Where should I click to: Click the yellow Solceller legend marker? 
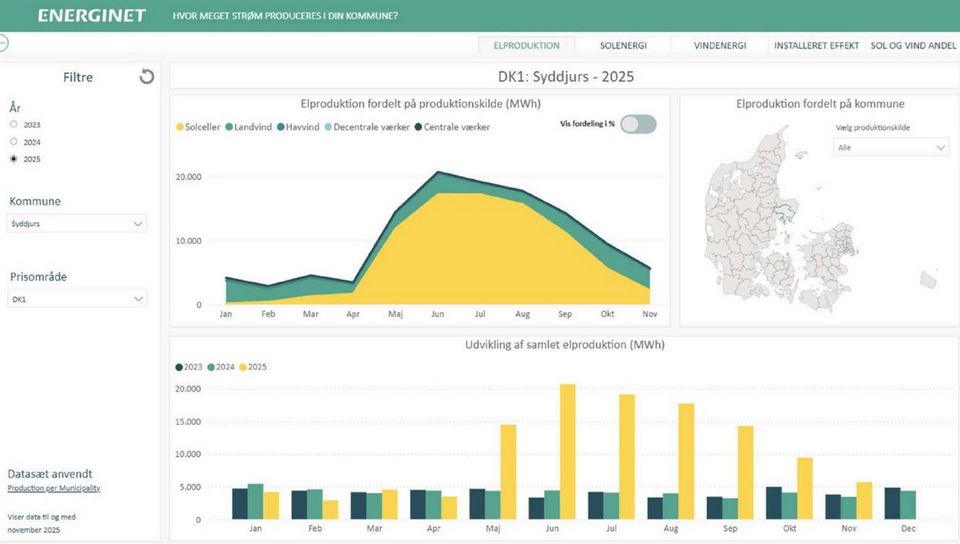[180, 127]
